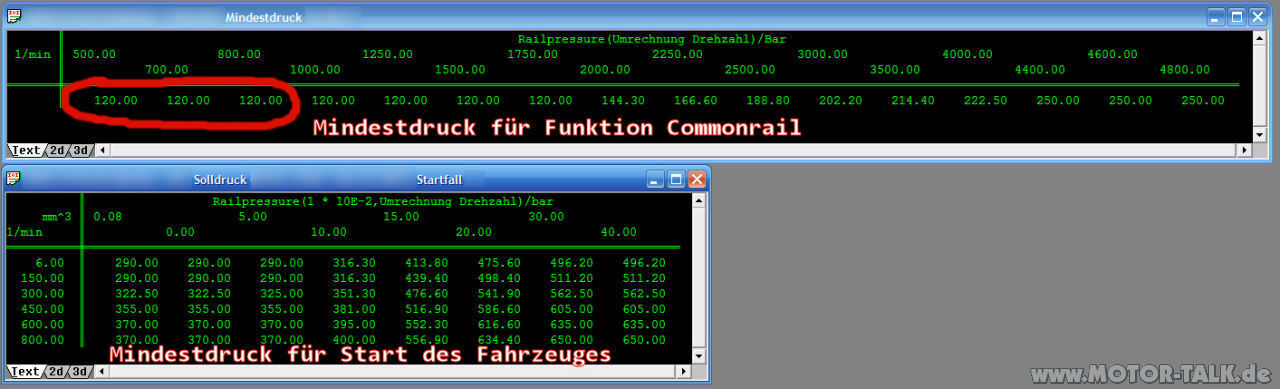Select the 552.30 cell in Solldruck table
Image resolution: width=1280 pixels, height=389 pixels.
[427, 325]
